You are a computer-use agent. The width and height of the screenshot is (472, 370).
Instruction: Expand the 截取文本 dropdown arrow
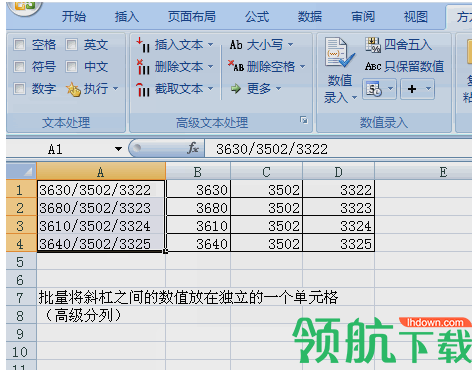(x=211, y=88)
